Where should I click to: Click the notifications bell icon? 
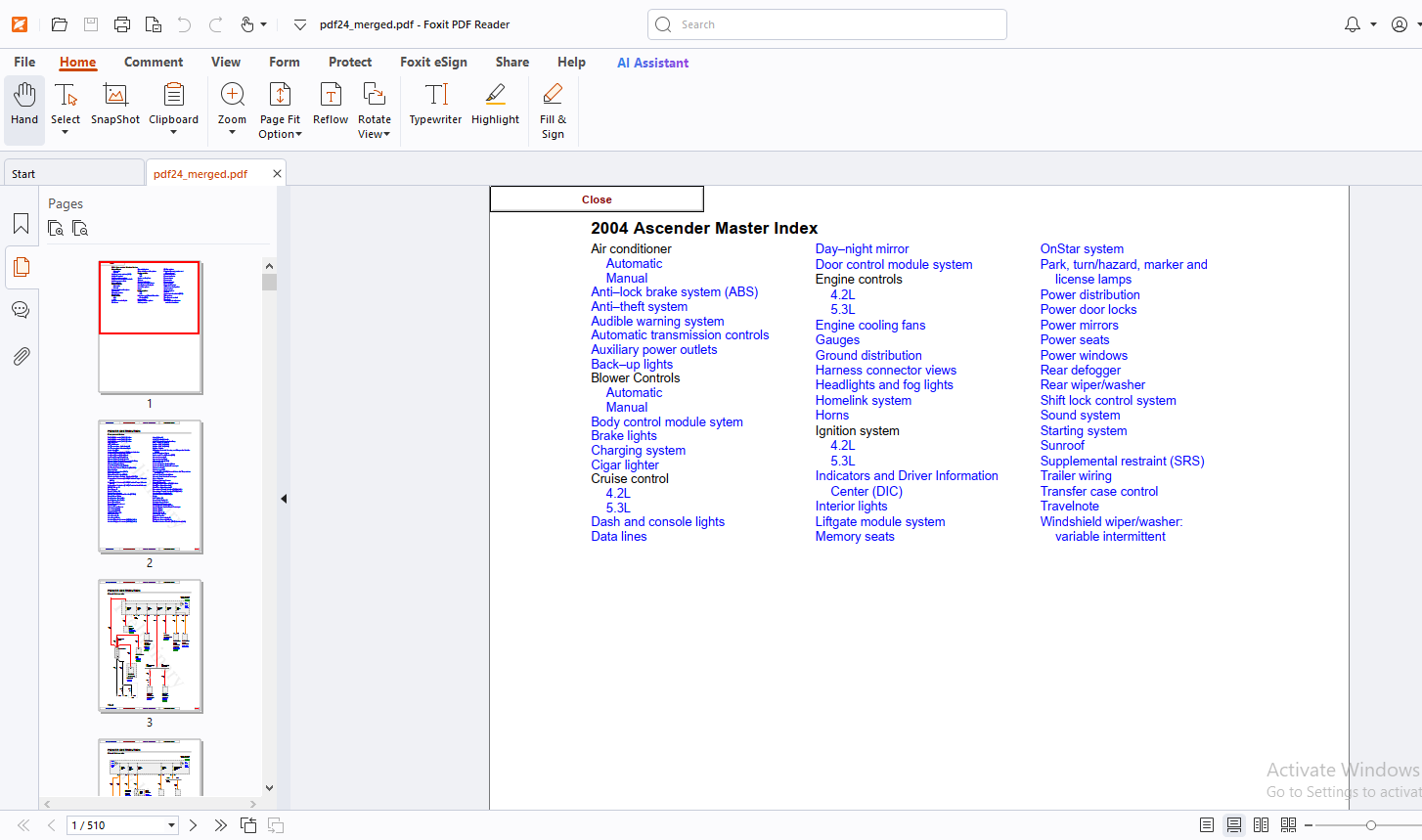(x=1353, y=24)
